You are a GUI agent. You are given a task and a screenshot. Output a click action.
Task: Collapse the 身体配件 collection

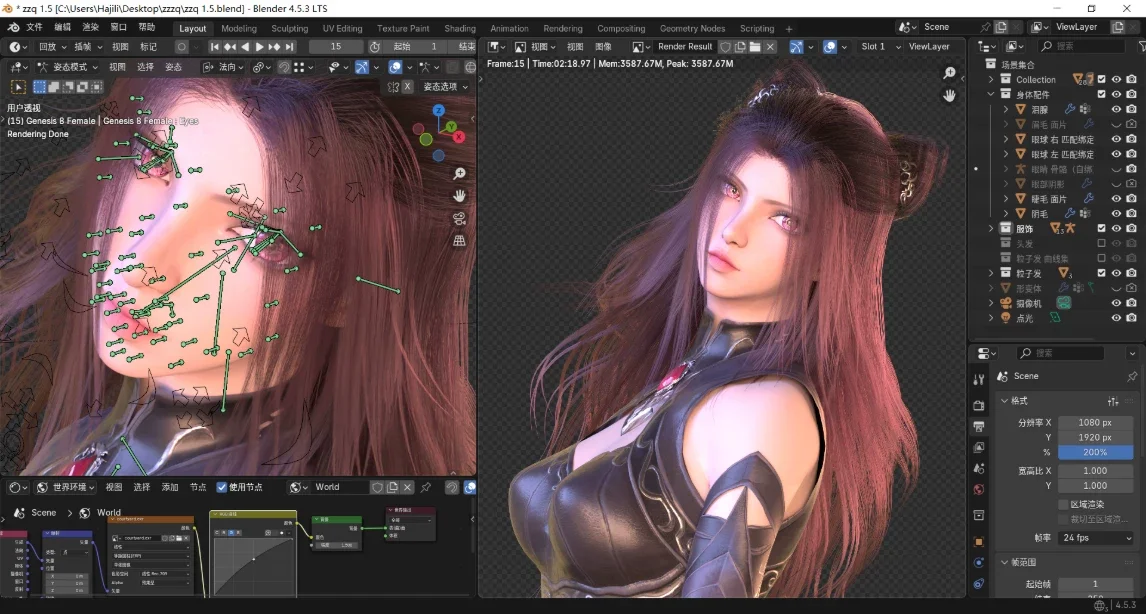pyautogui.click(x=991, y=94)
